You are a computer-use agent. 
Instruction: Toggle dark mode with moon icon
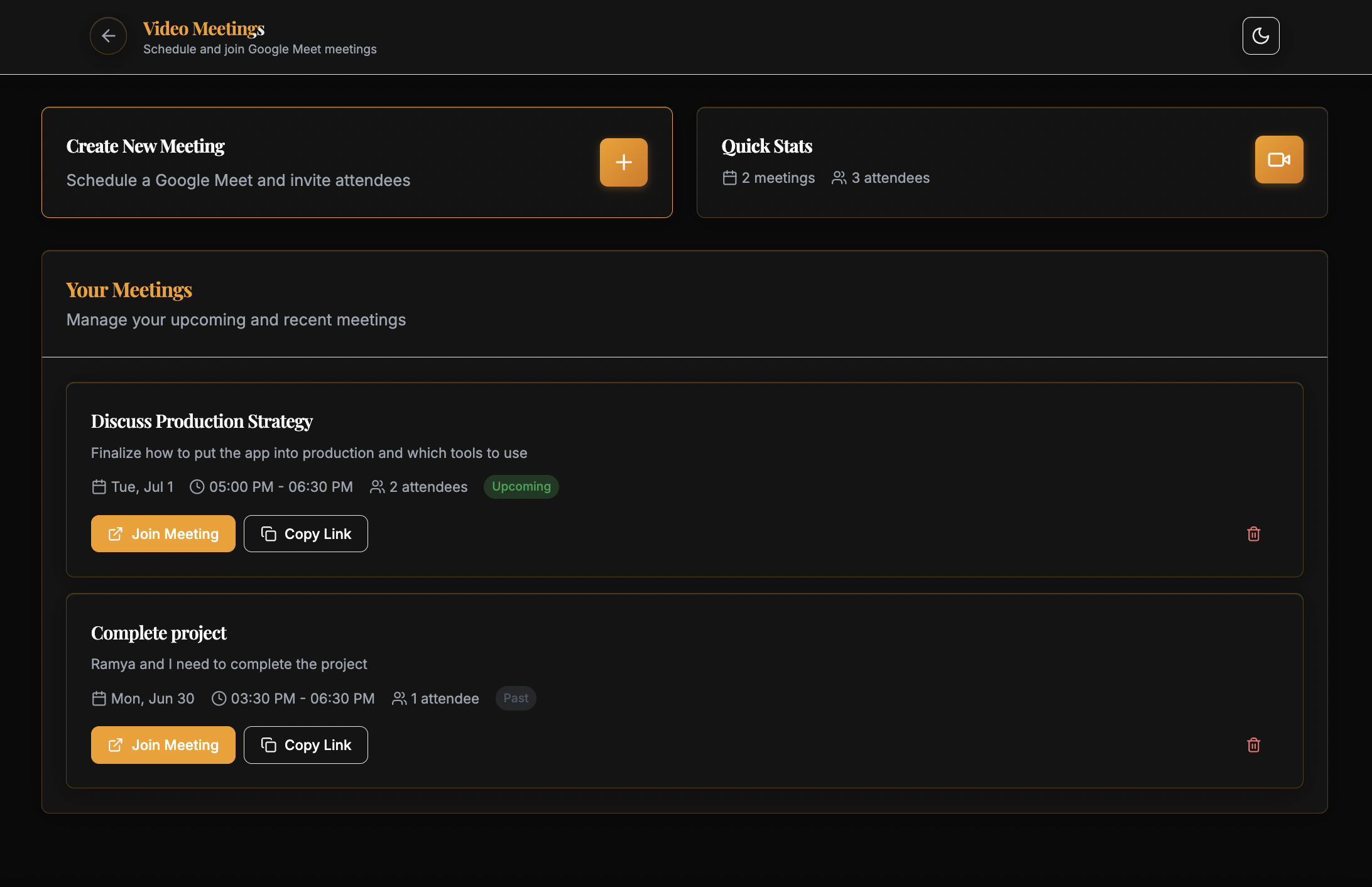click(x=1260, y=36)
